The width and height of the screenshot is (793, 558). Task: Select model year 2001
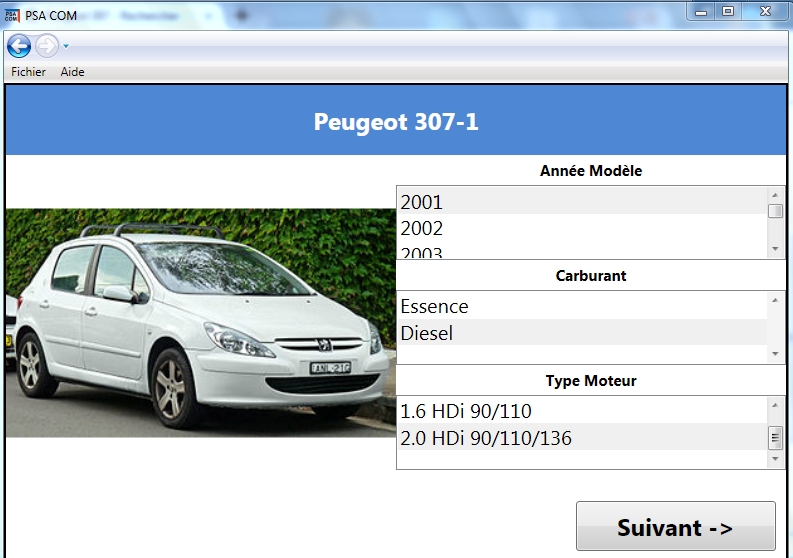(582, 202)
